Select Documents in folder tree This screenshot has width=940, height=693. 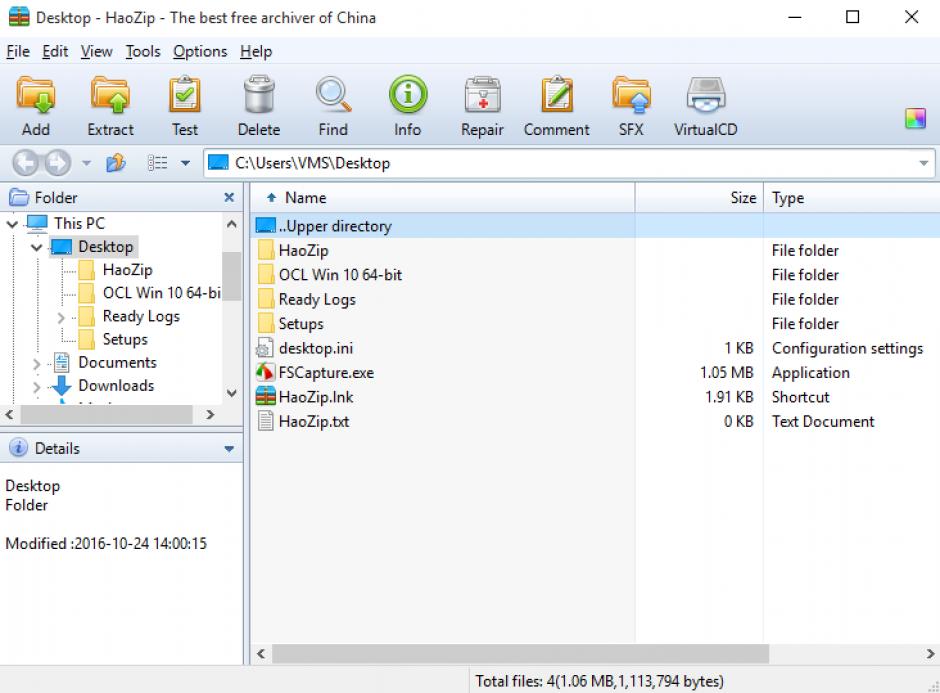pyautogui.click(x=118, y=363)
